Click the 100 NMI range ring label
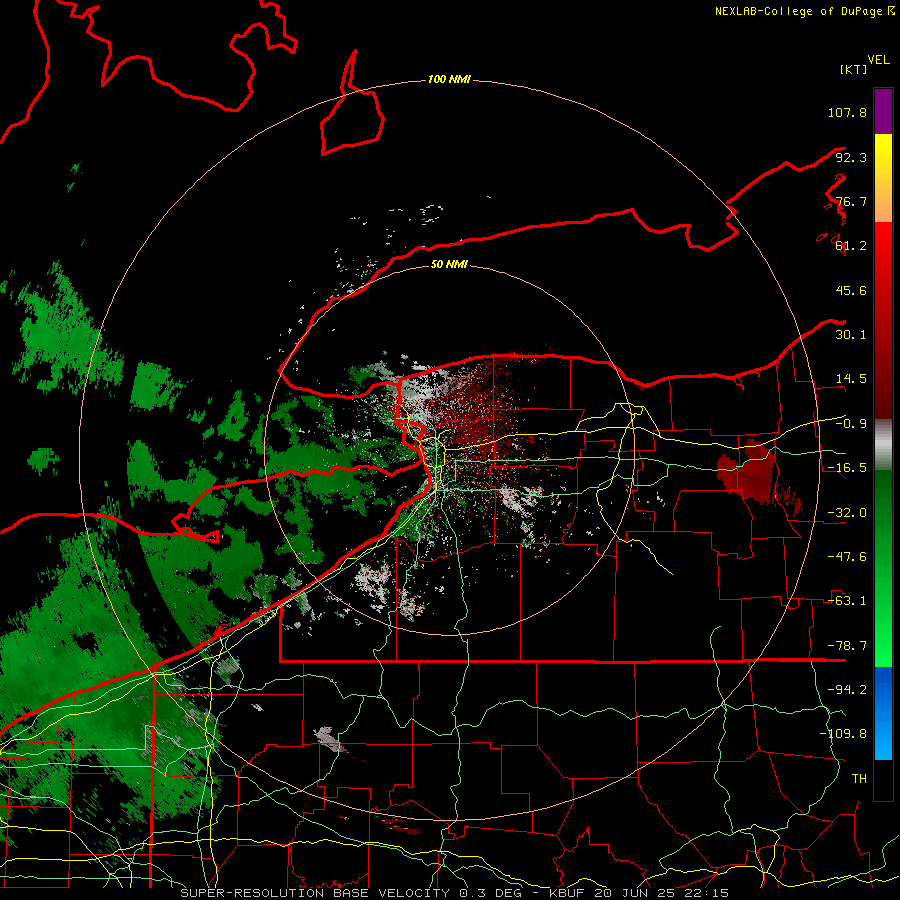The image size is (900, 900). tap(449, 79)
